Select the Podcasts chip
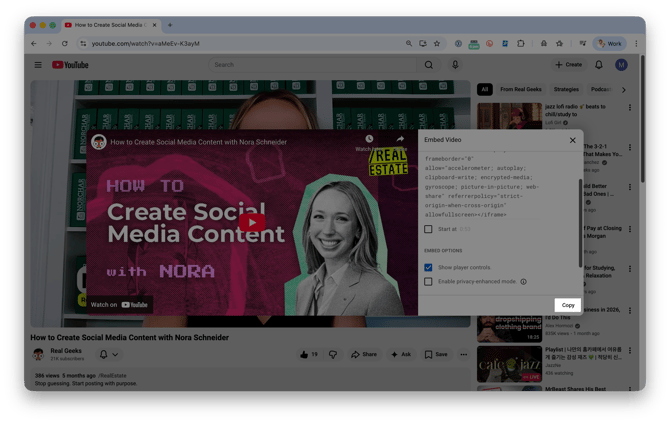 click(x=601, y=89)
